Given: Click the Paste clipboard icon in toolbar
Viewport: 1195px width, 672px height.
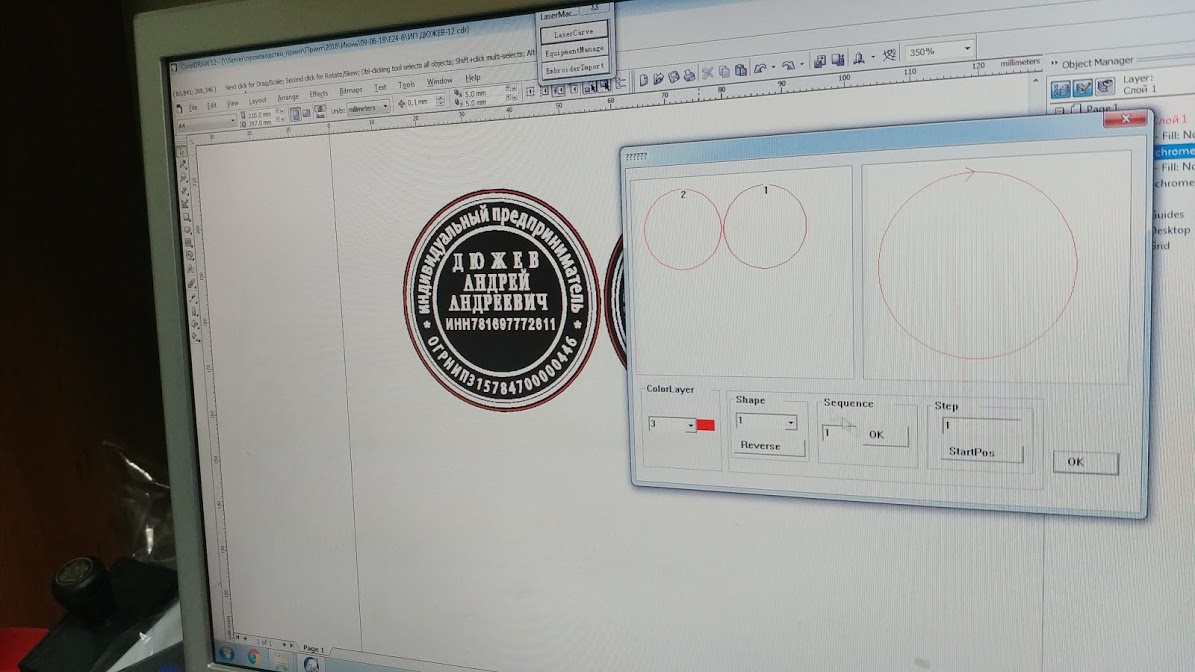Looking at the screenshot, I should point(740,71).
